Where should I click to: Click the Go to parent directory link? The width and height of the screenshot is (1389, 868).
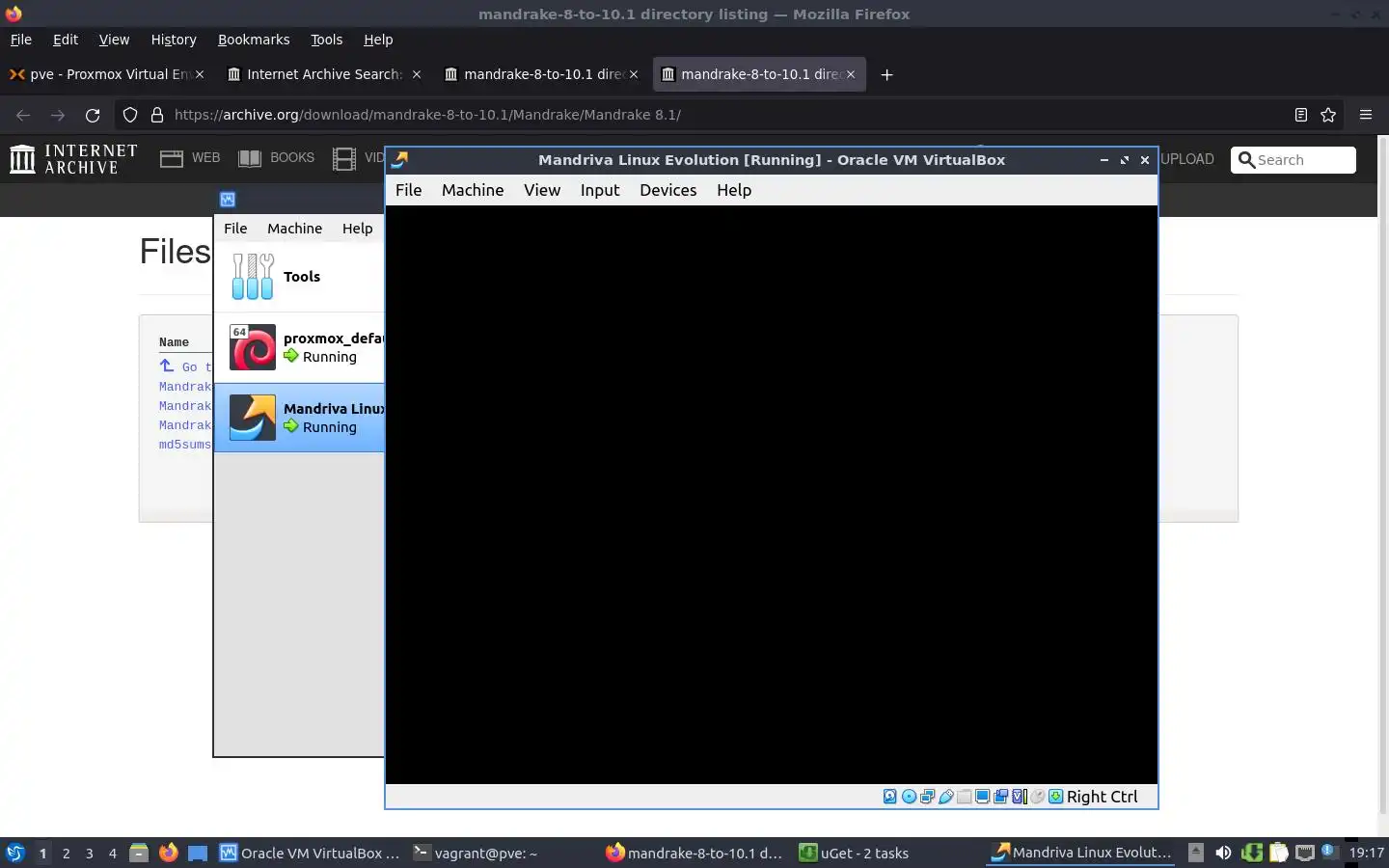click(x=185, y=366)
